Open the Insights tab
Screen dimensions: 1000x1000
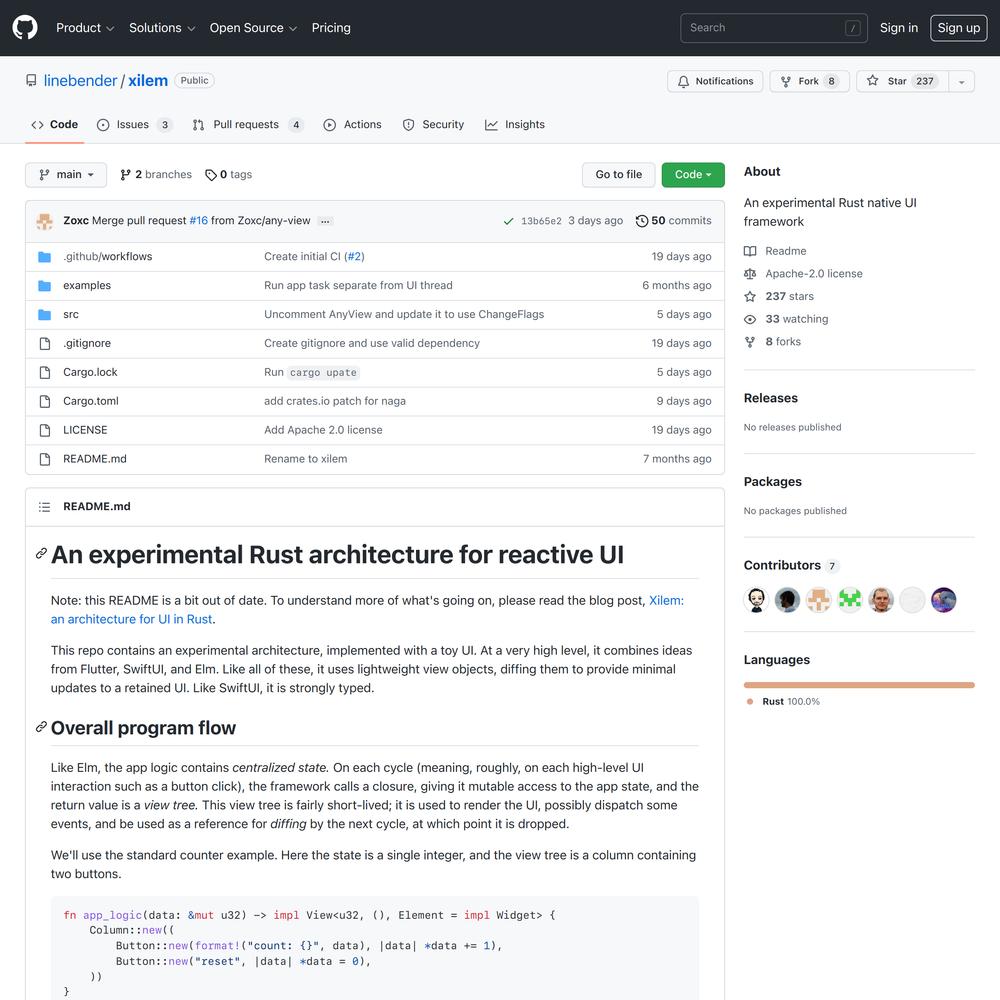pyautogui.click(x=515, y=125)
